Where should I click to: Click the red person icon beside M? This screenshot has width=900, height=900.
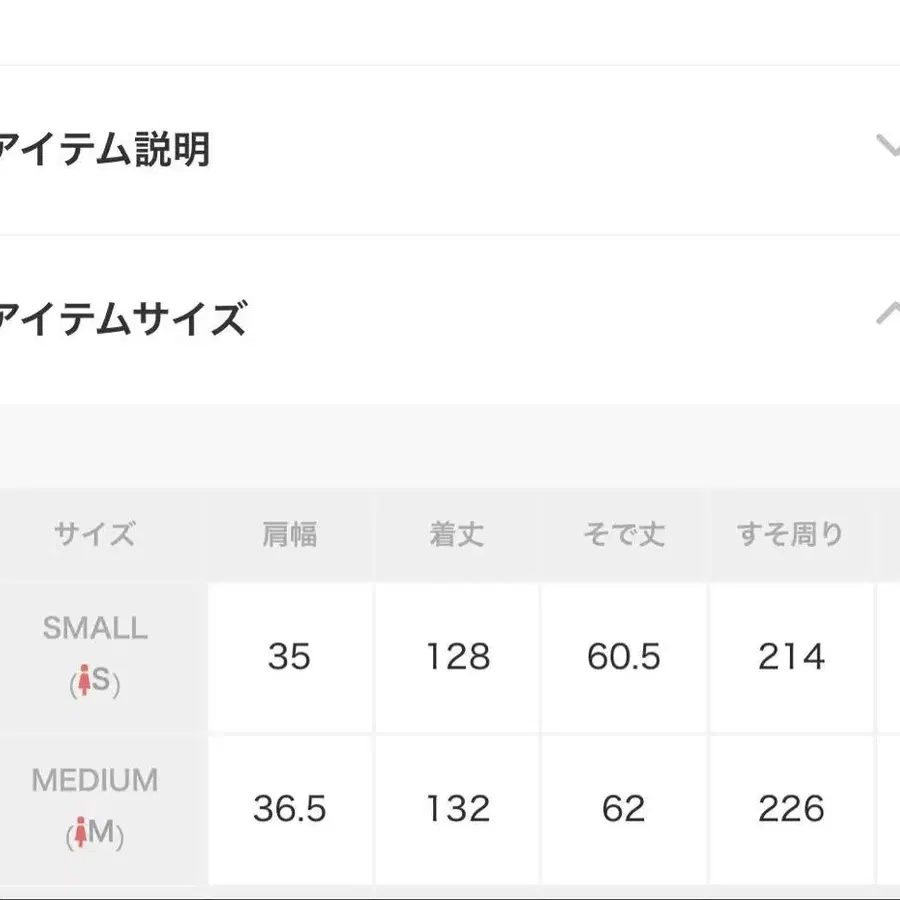point(81,832)
